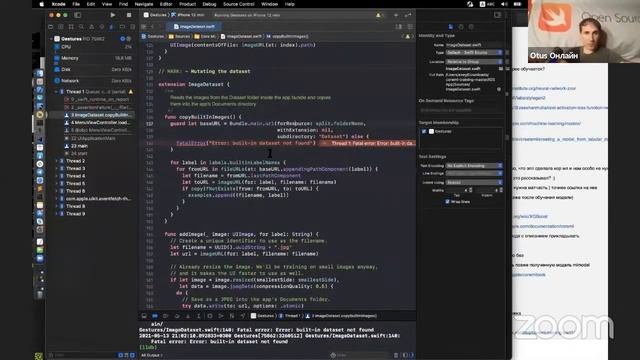Open the file Type dropdown in inspector

tap(474, 53)
